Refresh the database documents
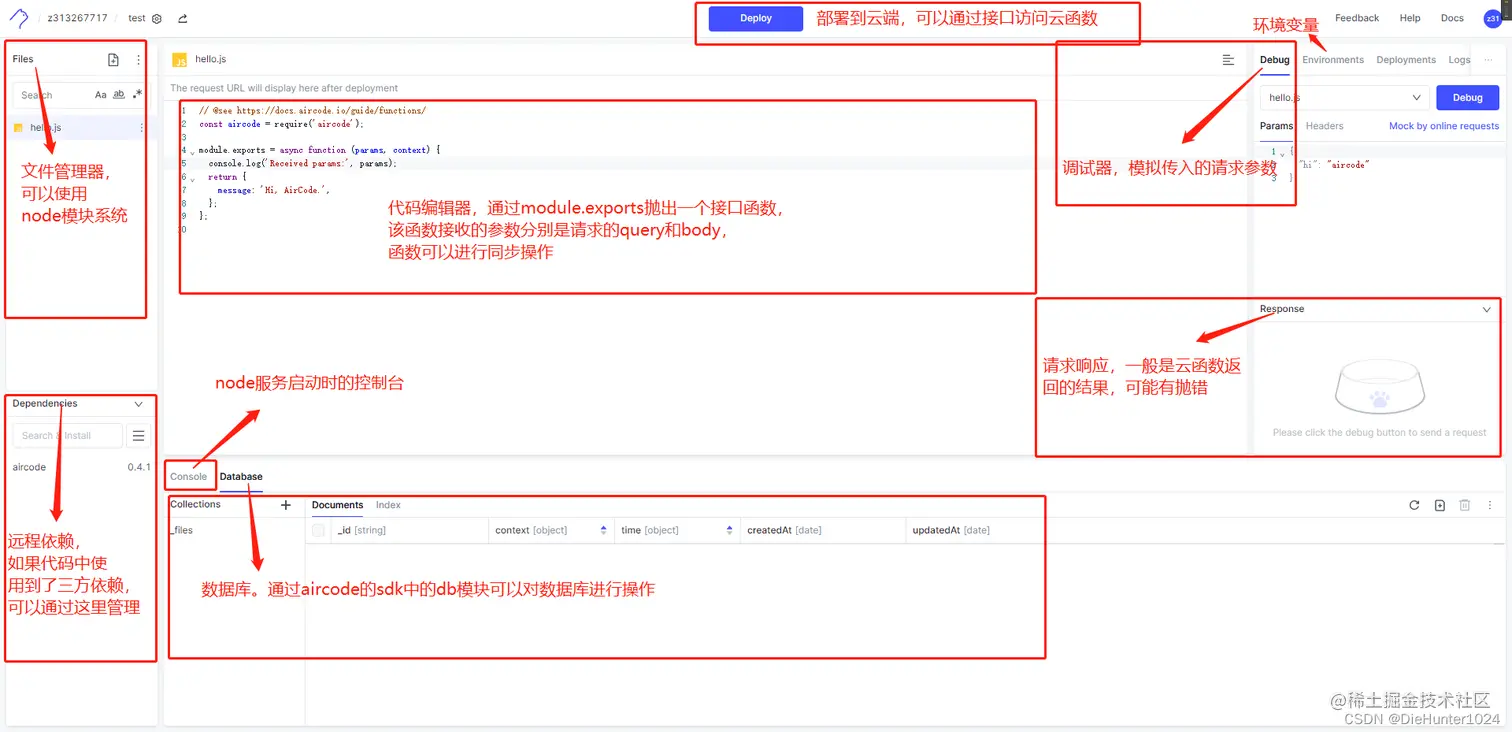This screenshot has width=1512, height=732. point(1414,505)
